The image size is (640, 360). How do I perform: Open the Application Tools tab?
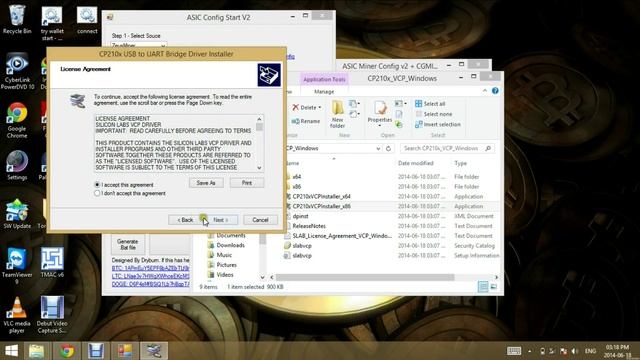coord(324,80)
